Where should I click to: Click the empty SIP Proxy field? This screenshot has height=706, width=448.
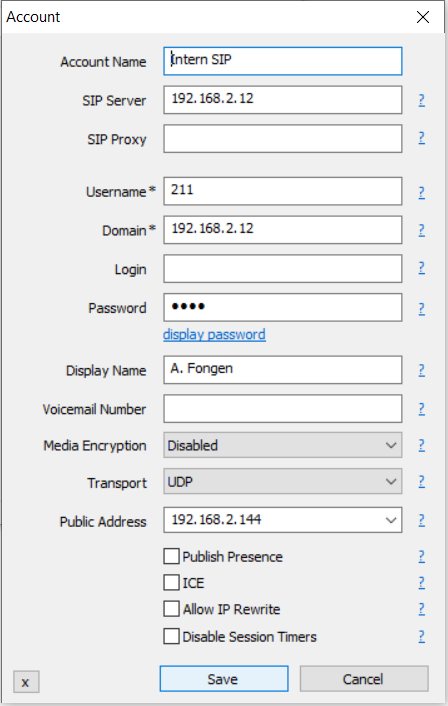283,139
